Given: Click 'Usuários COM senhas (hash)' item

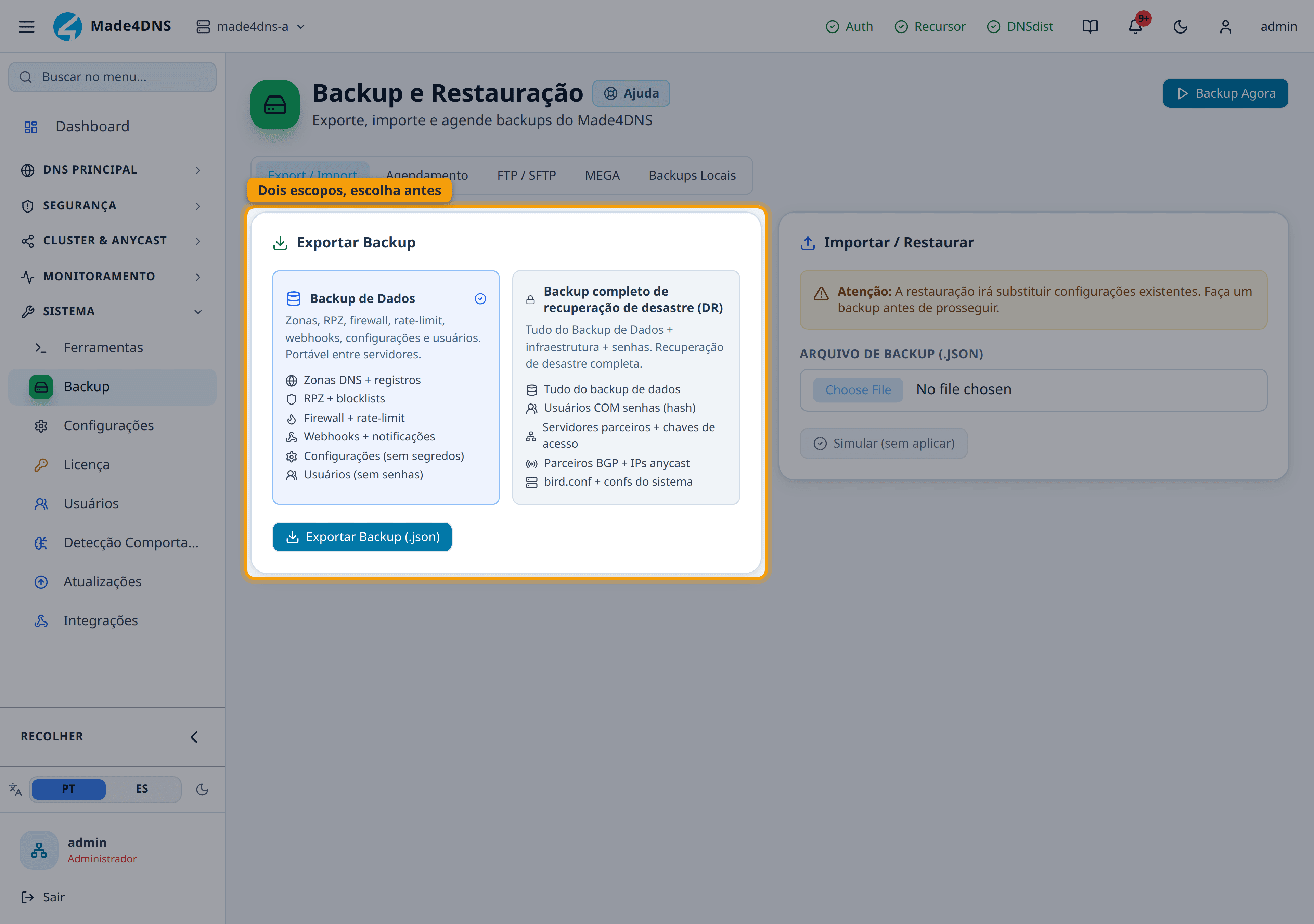Looking at the screenshot, I should [x=611, y=408].
